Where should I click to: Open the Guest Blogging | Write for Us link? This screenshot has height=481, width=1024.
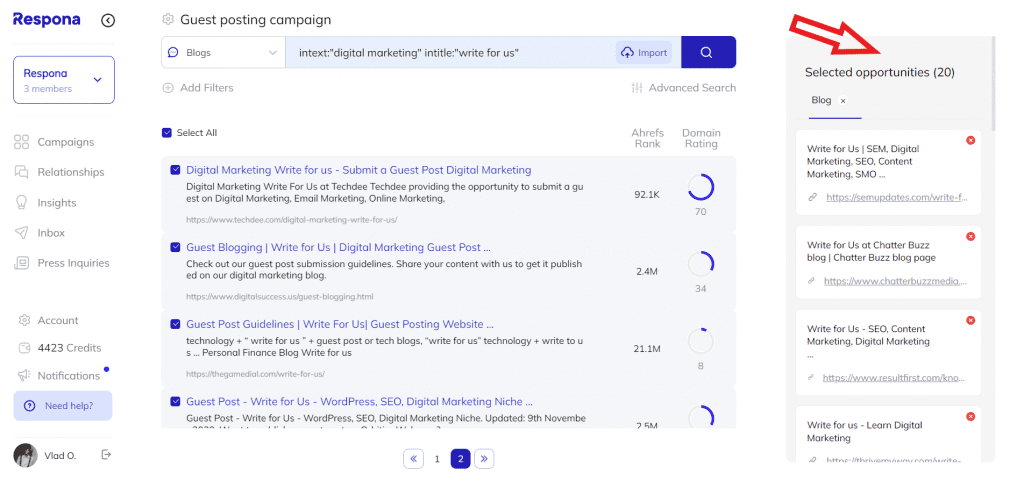(x=338, y=247)
